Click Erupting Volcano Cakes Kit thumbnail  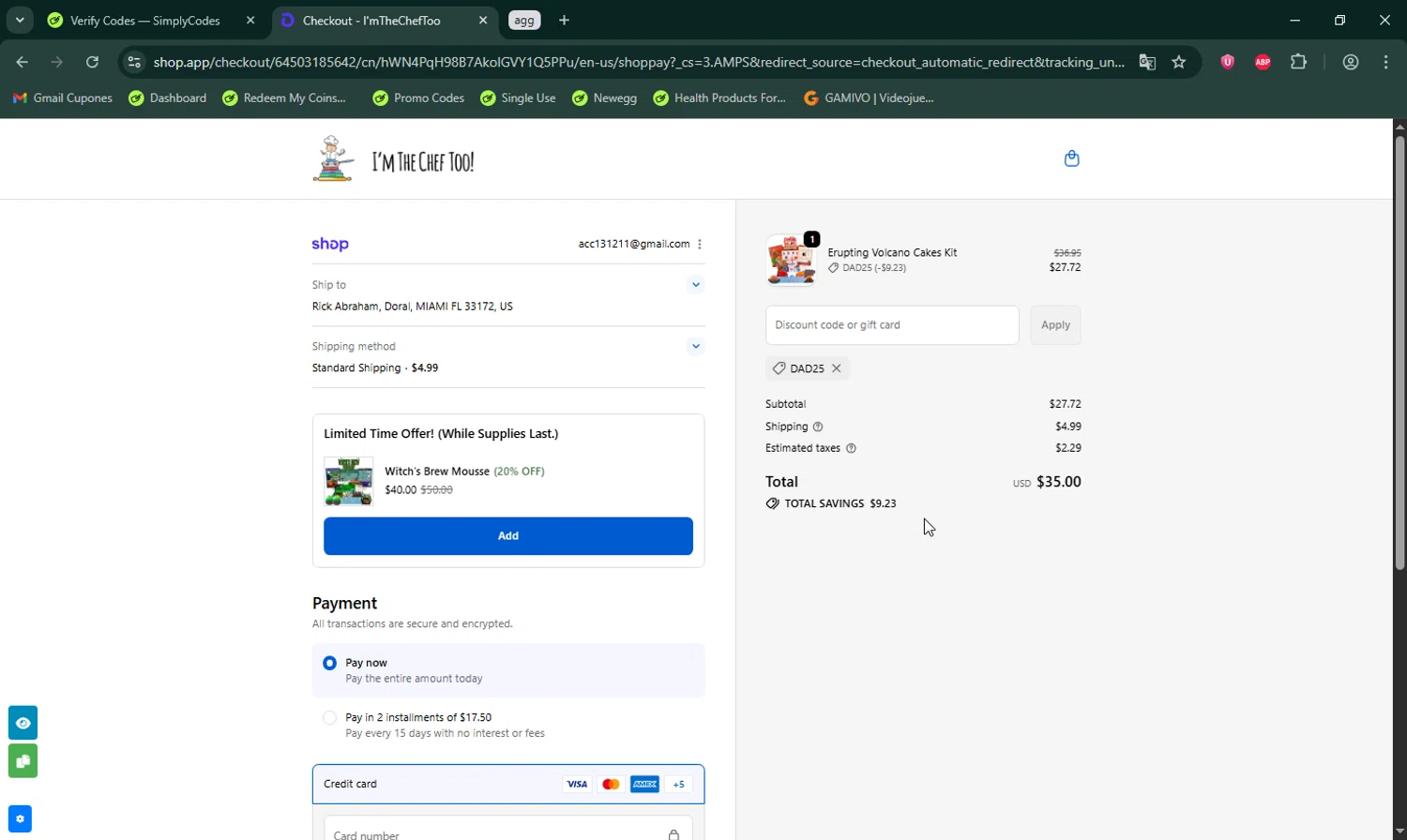[791, 260]
